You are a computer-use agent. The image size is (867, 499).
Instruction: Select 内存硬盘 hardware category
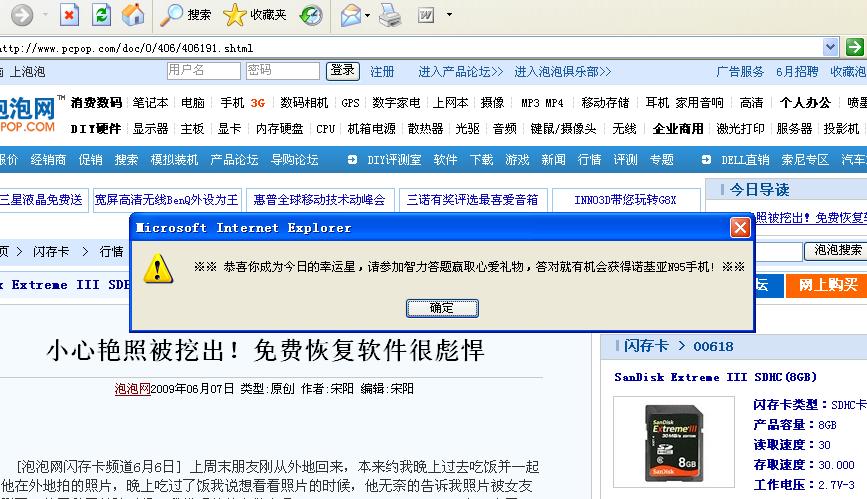click(279, 129)
